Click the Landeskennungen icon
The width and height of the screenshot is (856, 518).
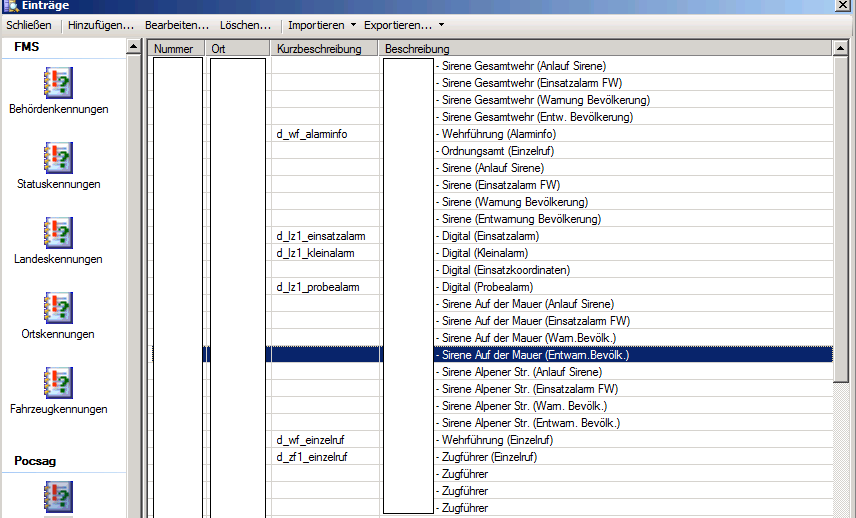click(x=59, y=232)
